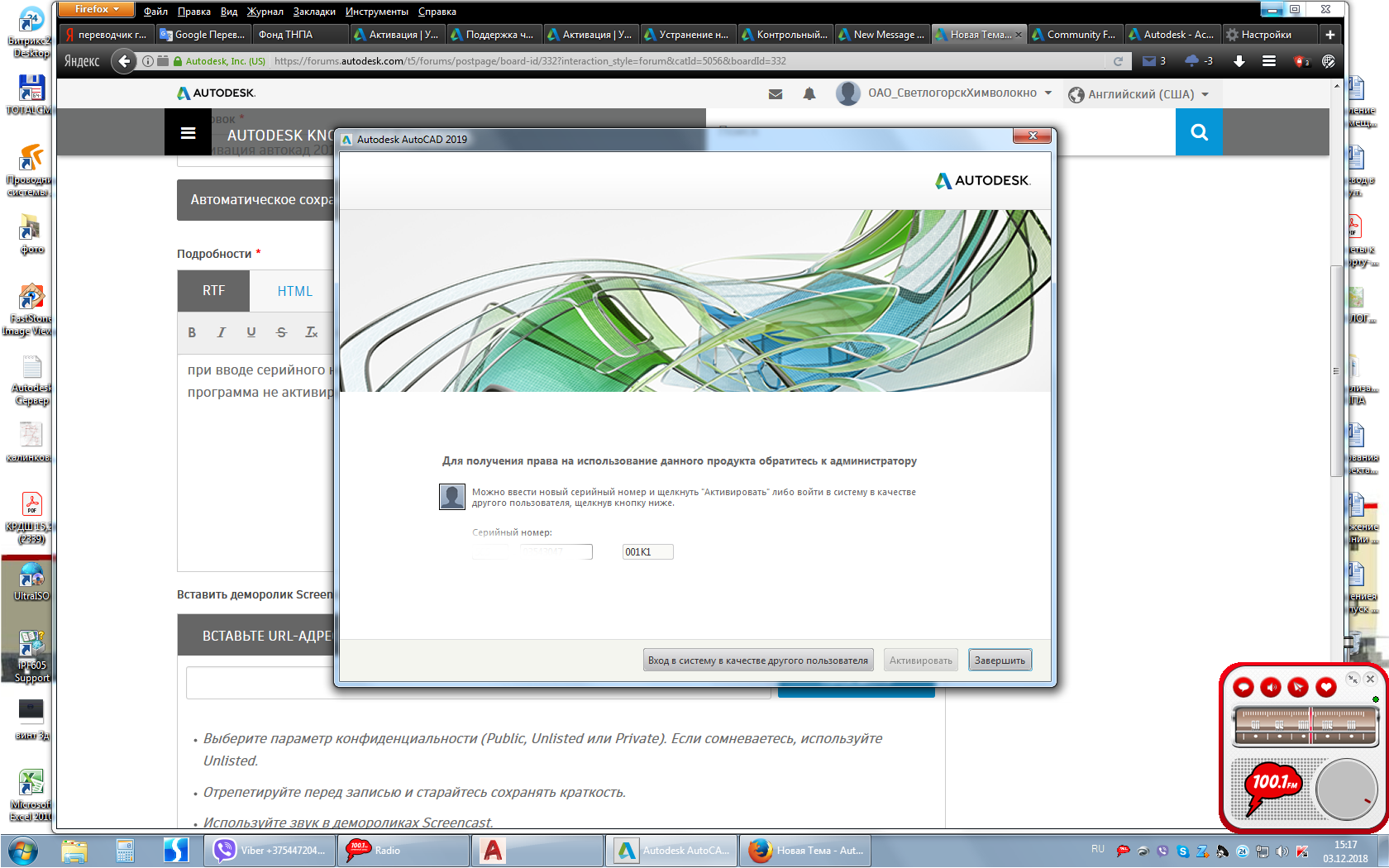Viewport: 1389px width, 868px height.
Task: Click the Windows Start button
Action: [x=22, y=851]
